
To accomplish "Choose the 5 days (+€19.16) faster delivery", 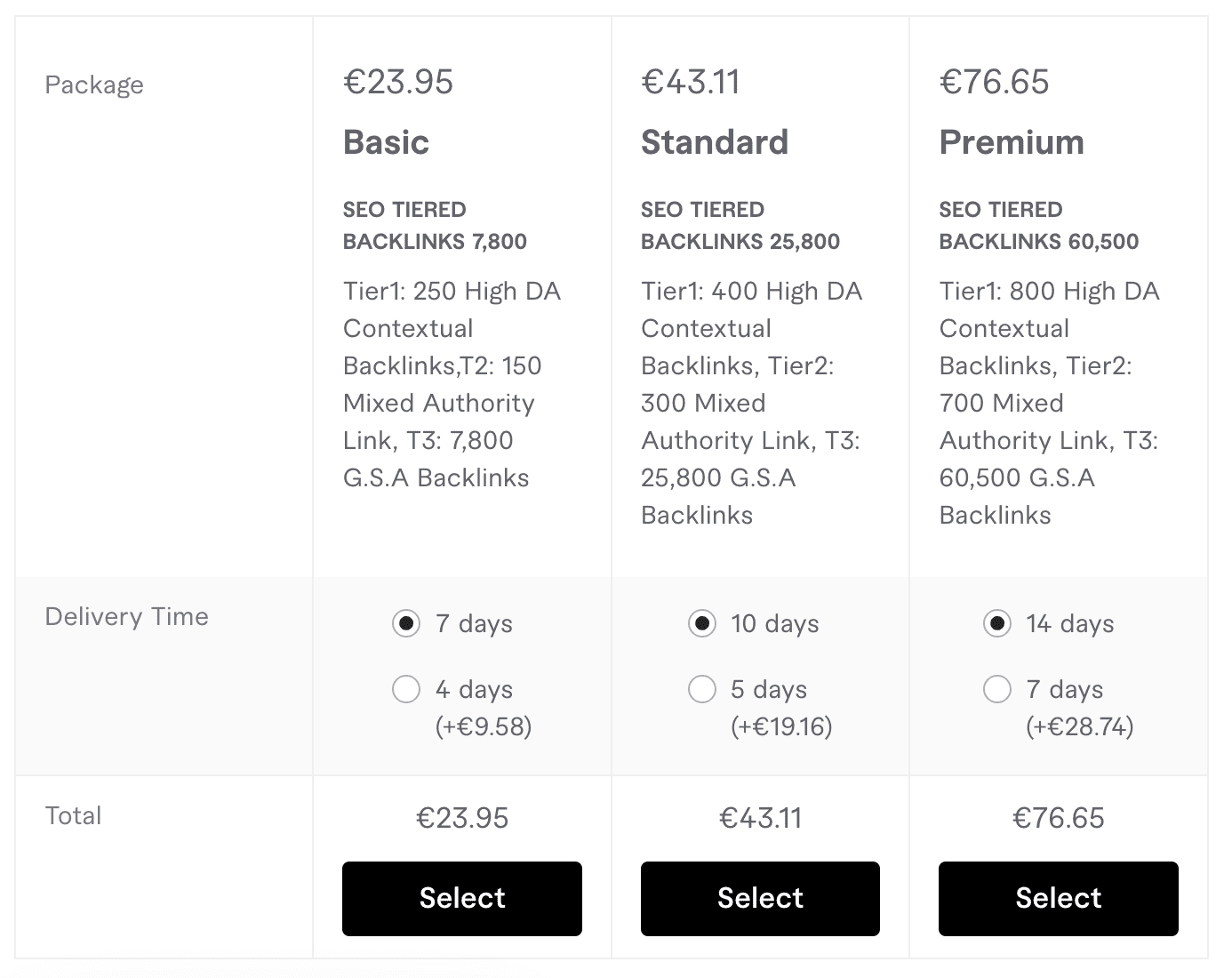I will pos(703,689).
